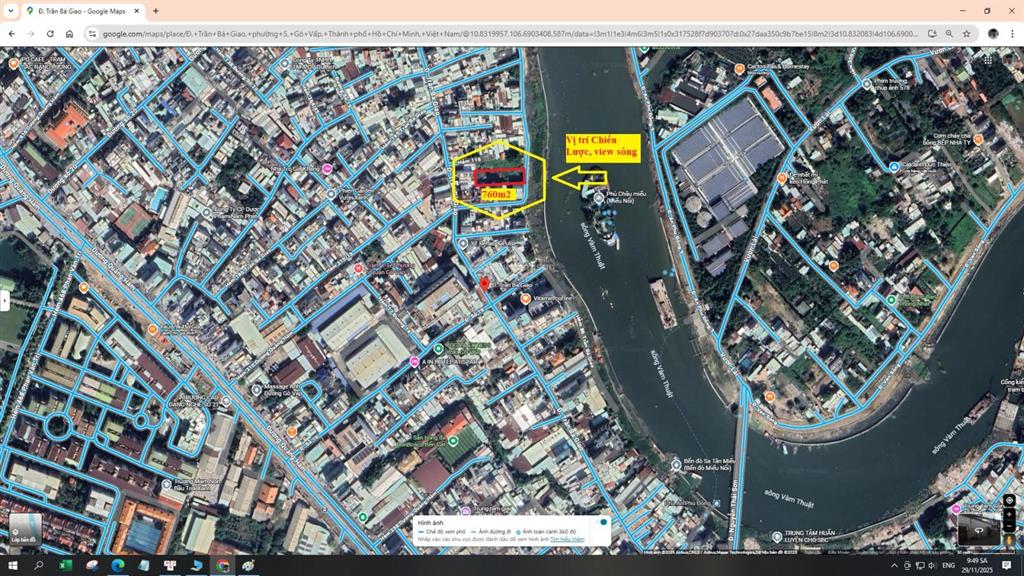Expand the left Google Maps sidebar panel
Screen dimensions: 1024x576
coord(4,300)
